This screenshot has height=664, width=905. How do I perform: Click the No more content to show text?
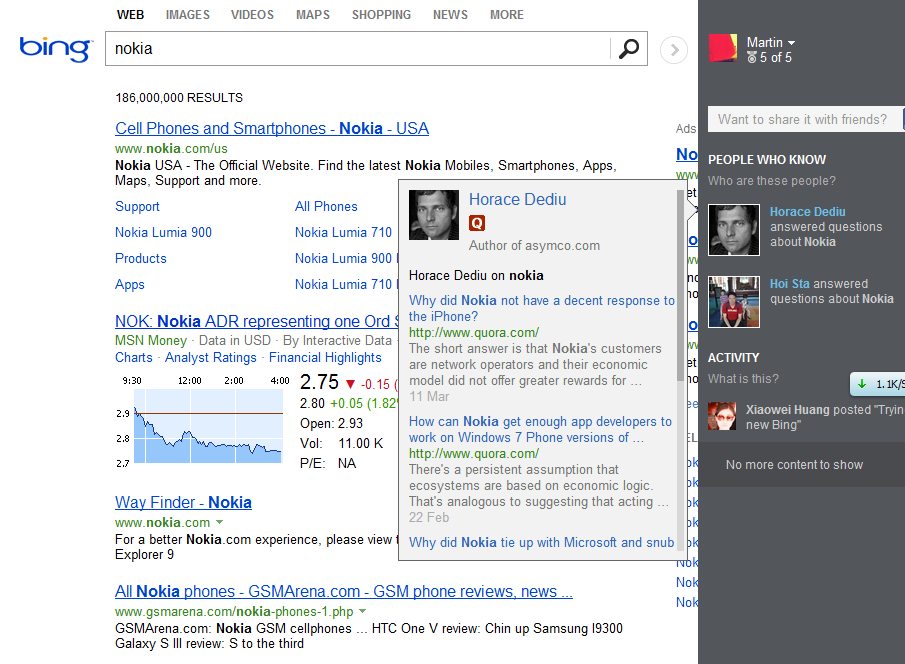point(794,465)
